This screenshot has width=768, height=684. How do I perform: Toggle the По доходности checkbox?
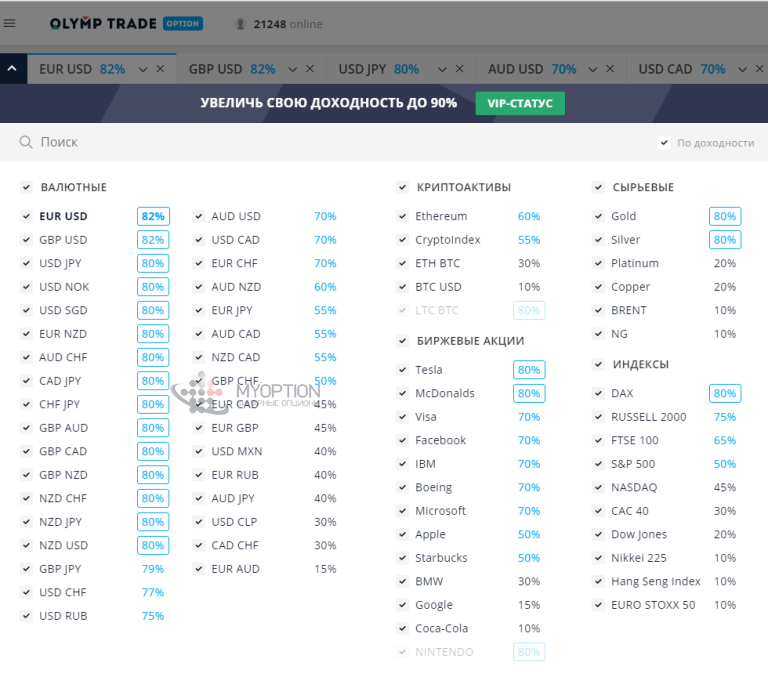[664, 143]
